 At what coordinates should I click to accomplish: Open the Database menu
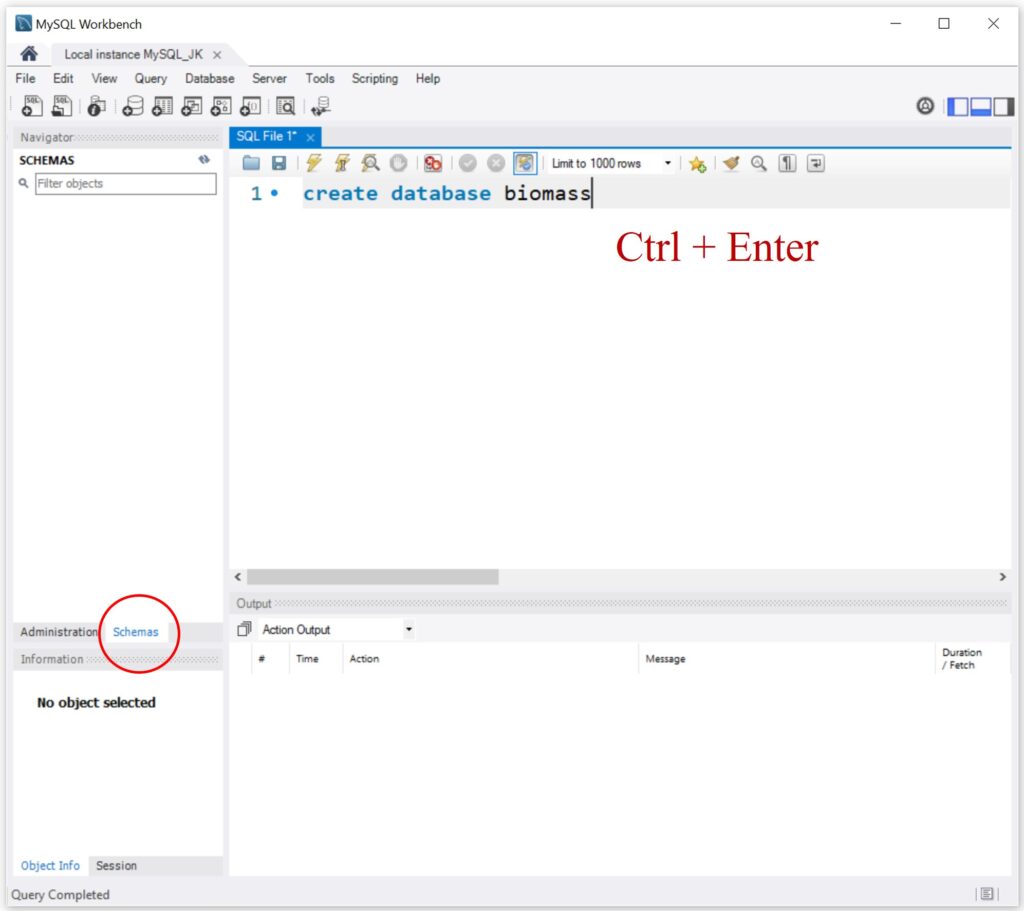click(x=209, y=78)
